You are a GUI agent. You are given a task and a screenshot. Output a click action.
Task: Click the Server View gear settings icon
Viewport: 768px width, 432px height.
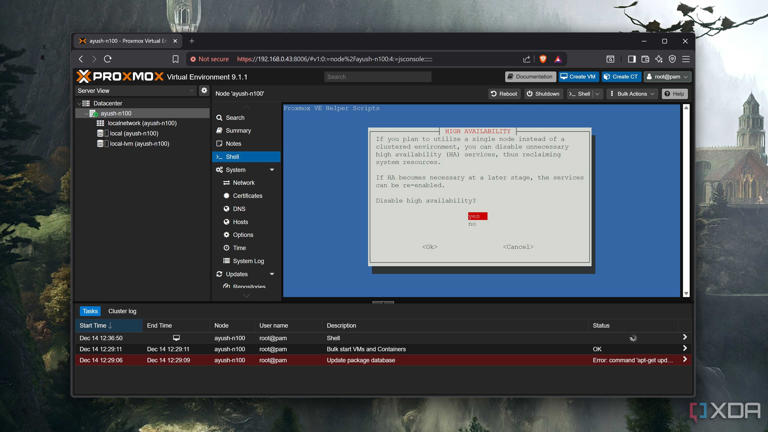(x=204, y=91)
